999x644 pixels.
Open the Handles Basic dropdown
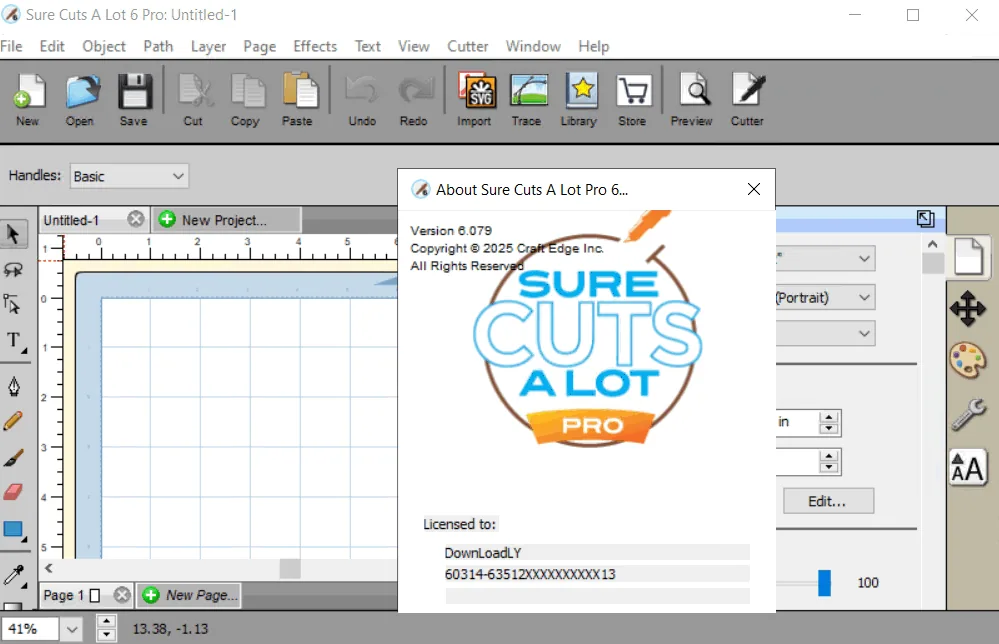pos(129,176)
